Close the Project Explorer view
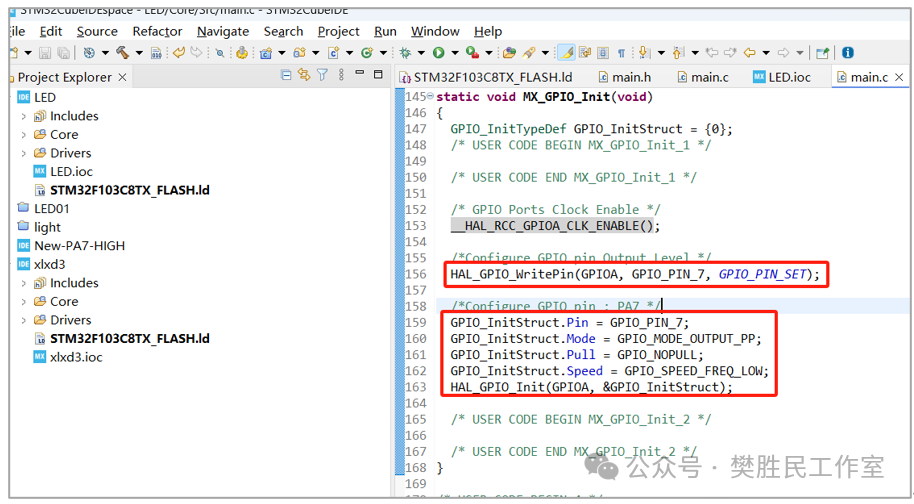The image size is (914, 504). [x=122, y=77]
